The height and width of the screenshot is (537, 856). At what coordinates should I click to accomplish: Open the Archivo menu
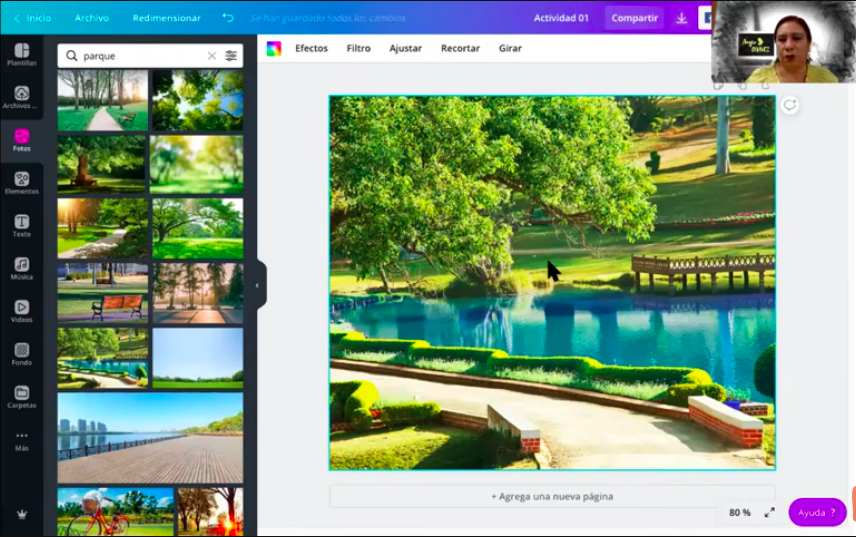point(92,18)
